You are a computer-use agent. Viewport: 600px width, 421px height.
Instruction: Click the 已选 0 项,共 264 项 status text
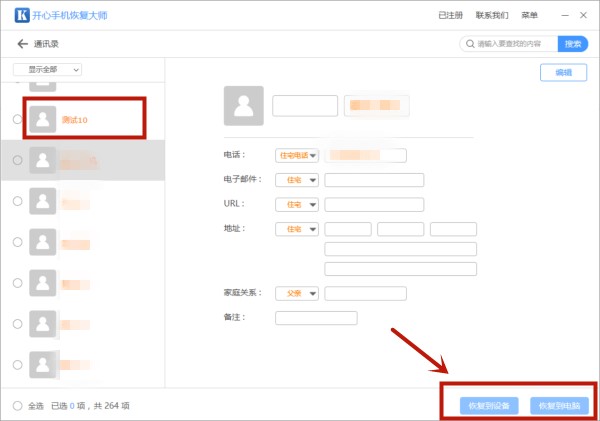point(90,406)
